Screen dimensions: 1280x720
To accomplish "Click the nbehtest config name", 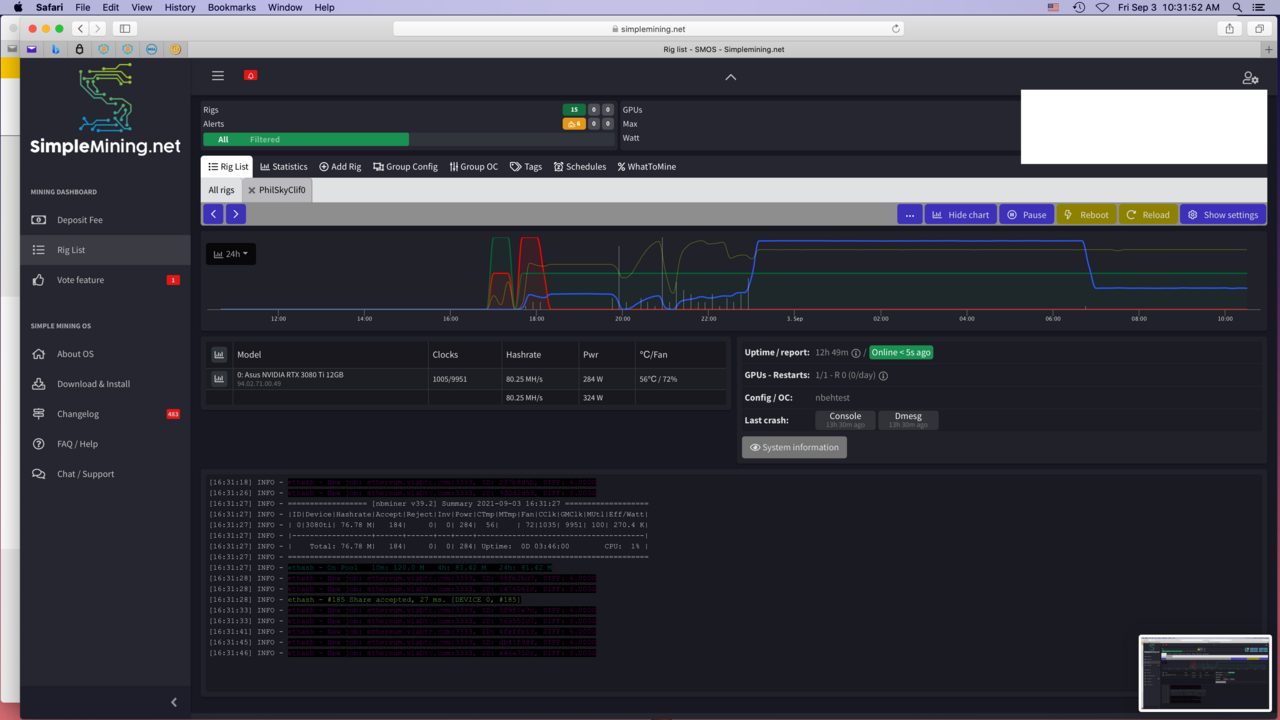I will 832,398.
